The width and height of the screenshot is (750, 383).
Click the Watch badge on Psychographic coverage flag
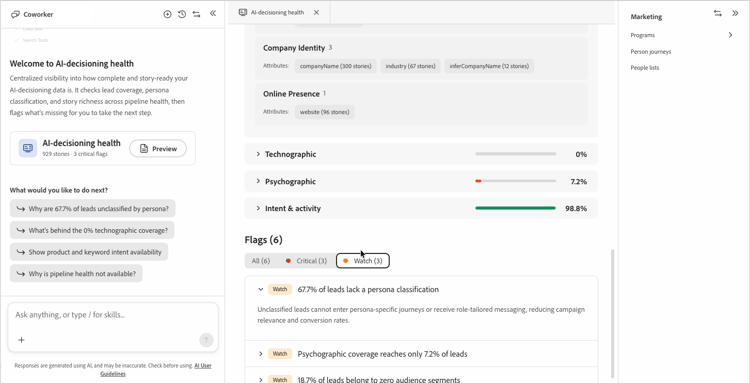[280, 354]
